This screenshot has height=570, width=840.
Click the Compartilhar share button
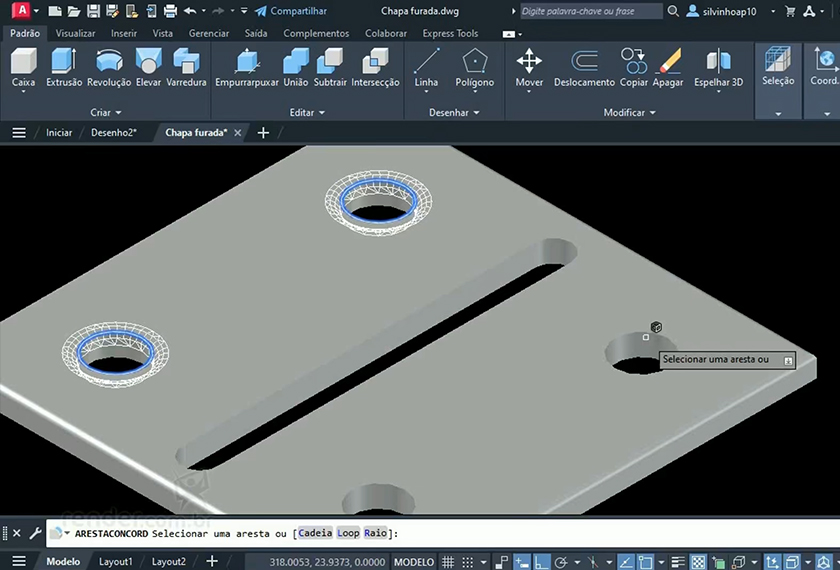291,11
